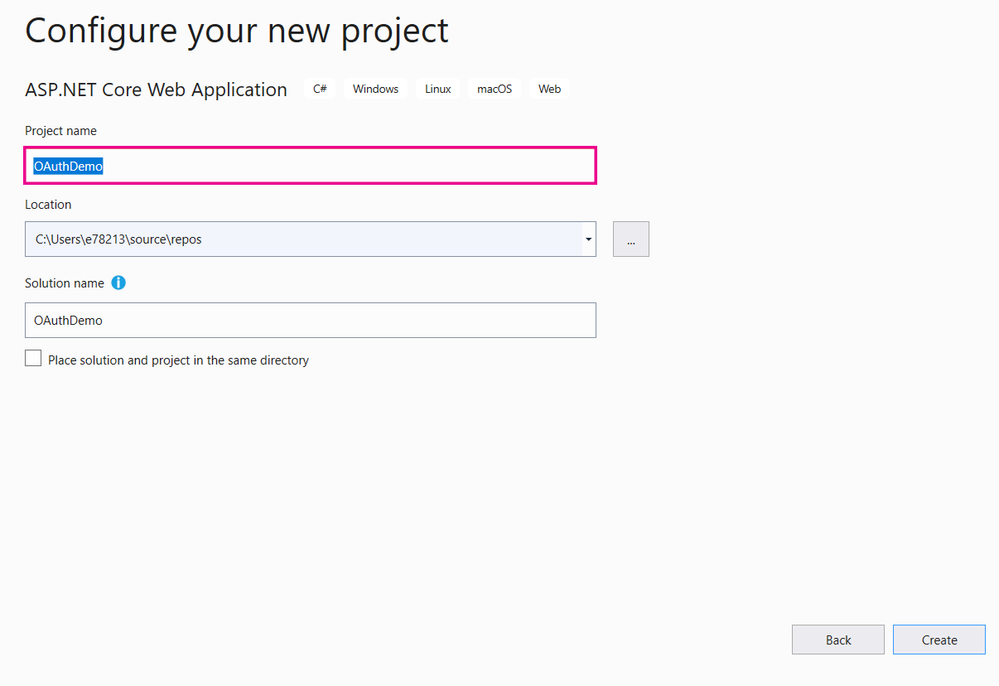Click the Back button
999x686 pixels.
(837, 639)
